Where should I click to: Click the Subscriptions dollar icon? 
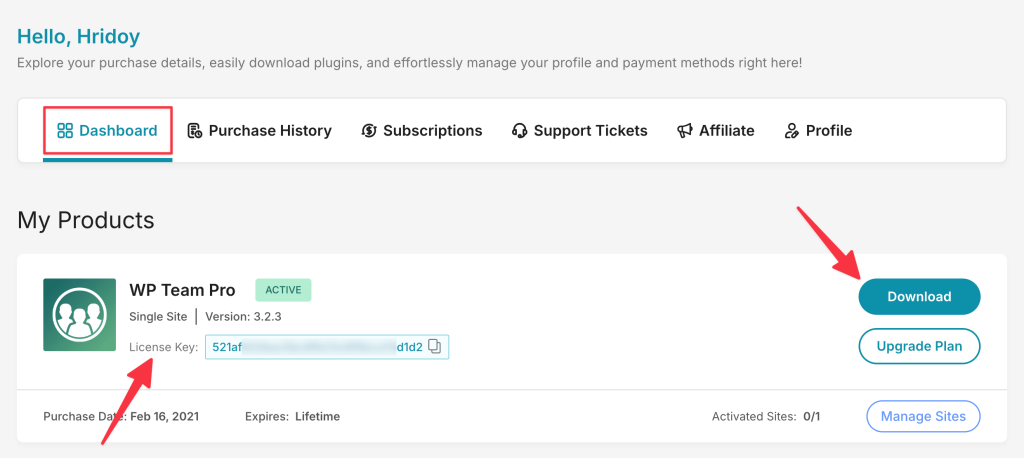coord(369,131)
